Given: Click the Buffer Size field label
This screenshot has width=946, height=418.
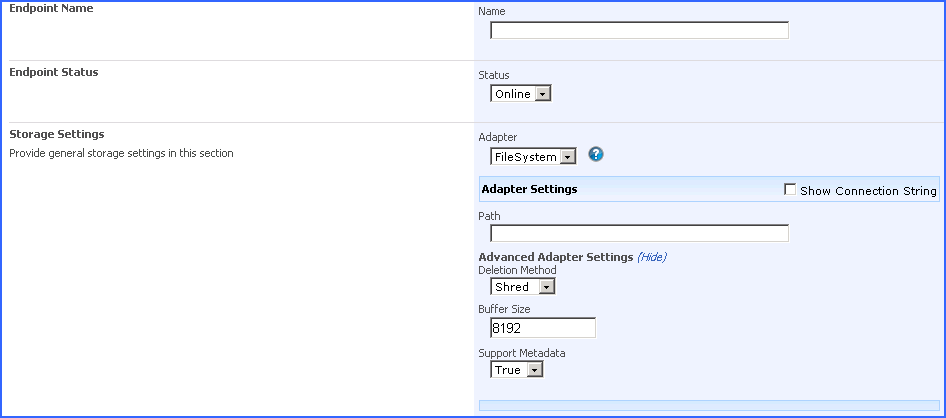Looking at the screenshot, I should tap(504, 310).
